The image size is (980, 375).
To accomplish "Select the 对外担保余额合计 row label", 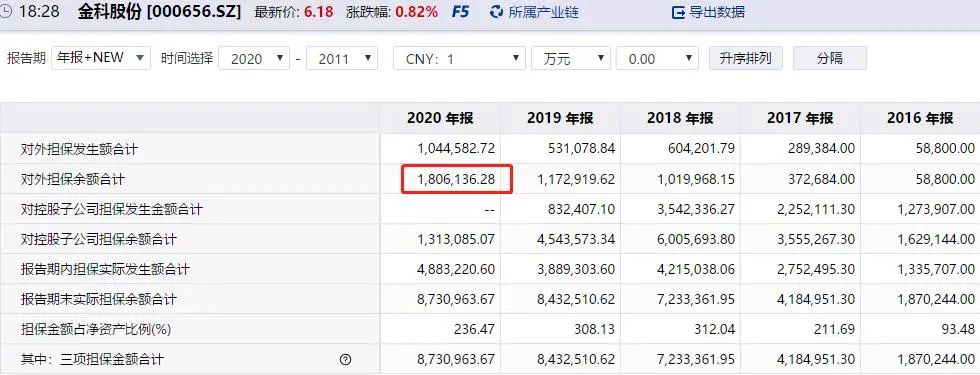I will click(x=72, y=179).
